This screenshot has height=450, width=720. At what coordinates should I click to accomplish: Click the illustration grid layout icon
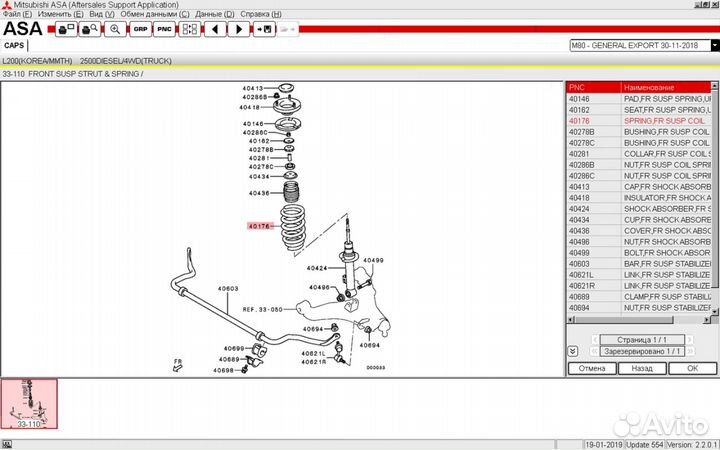tap(190, 30)
